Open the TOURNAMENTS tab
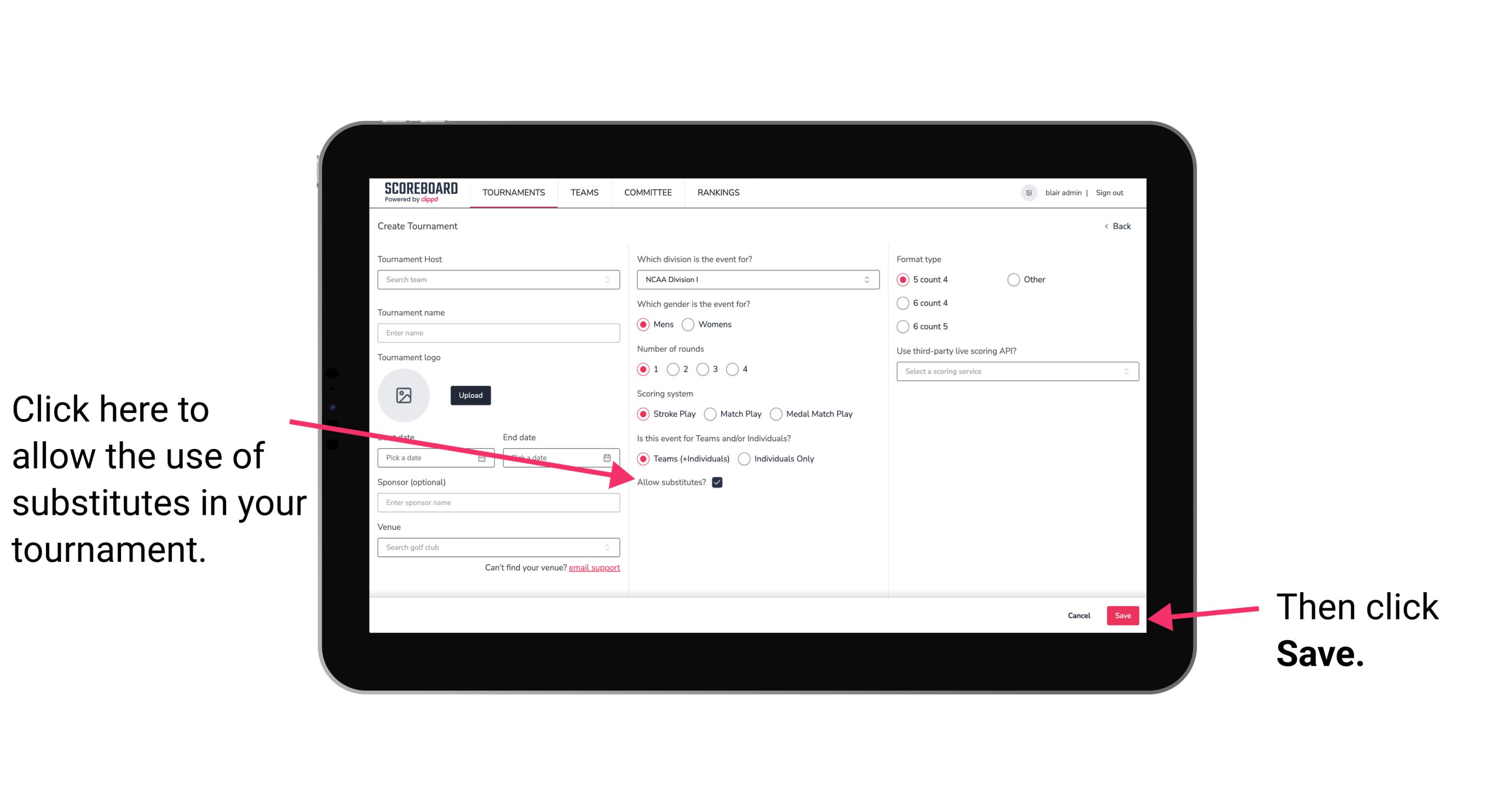This screenshot has height=812, width=1510. pyautogui.click(x=512, y=192)
